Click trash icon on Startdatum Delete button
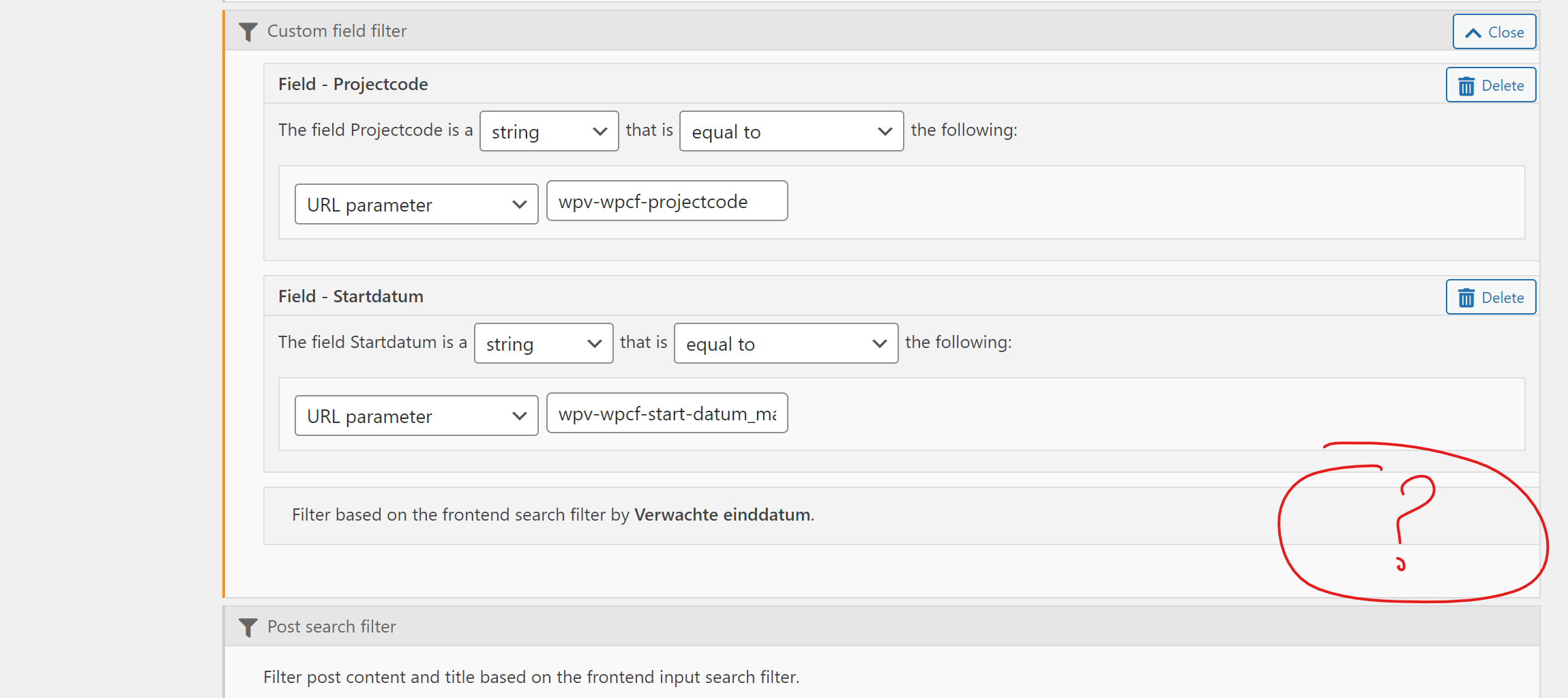1568x698 pixels. [1466, 298]
